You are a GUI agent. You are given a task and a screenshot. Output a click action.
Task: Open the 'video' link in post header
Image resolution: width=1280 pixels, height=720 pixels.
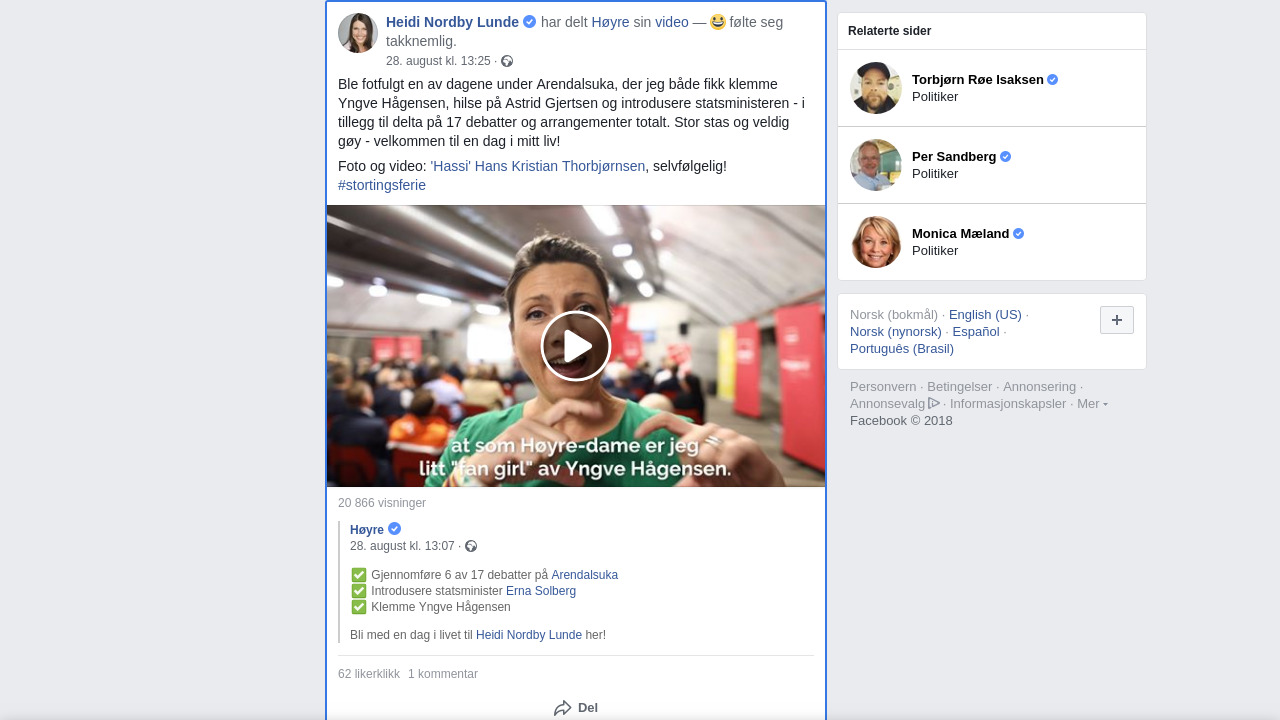(672, 22)
